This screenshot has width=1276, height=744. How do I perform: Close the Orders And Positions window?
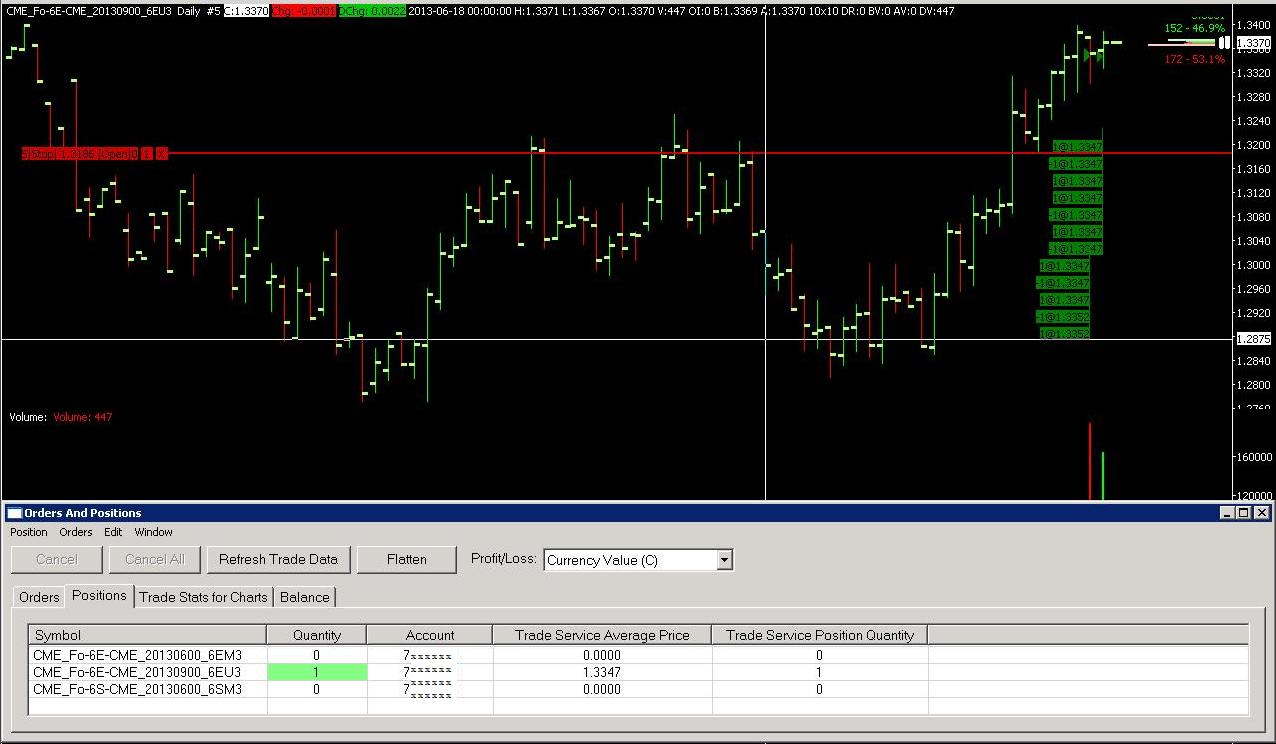[1262, 513]
